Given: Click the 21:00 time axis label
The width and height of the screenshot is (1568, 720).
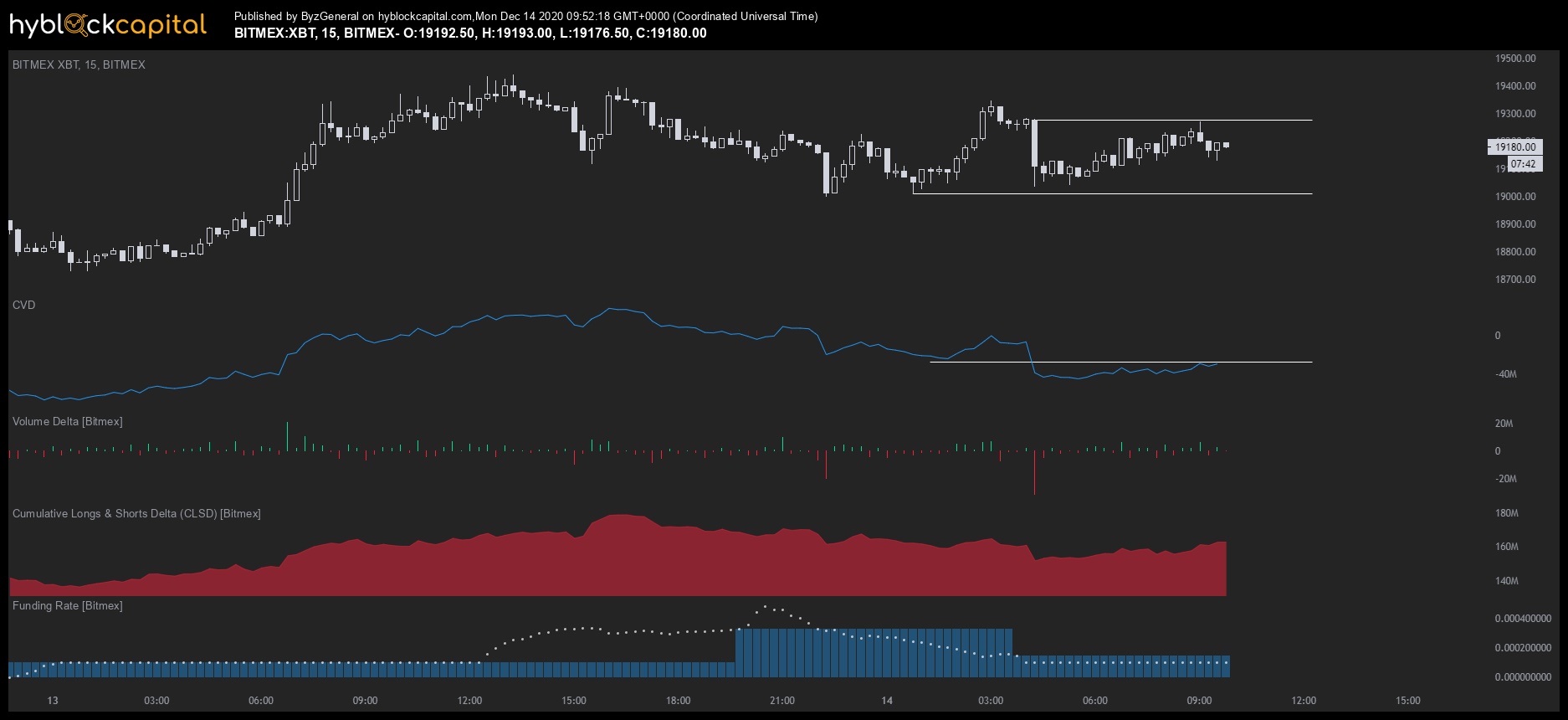Looking at the screenshot, I should point(782,701).
